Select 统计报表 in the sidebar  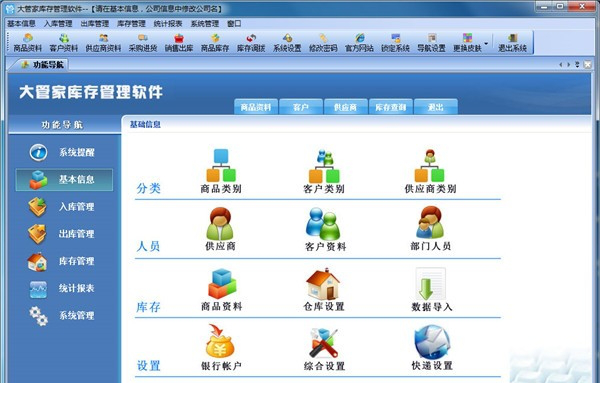(63, 289)
